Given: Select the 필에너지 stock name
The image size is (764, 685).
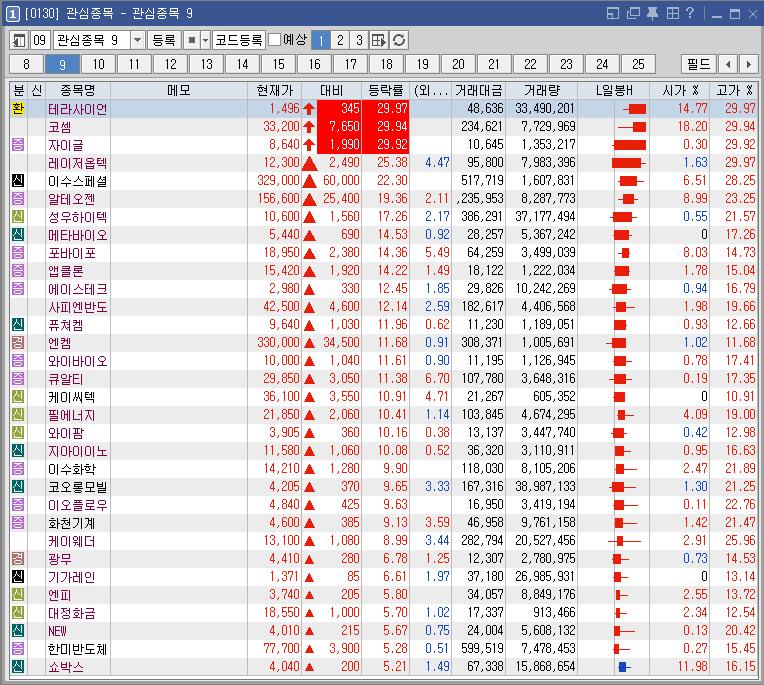Looking at the screenshot, I should pyautogui.click(x=71, y=415).
